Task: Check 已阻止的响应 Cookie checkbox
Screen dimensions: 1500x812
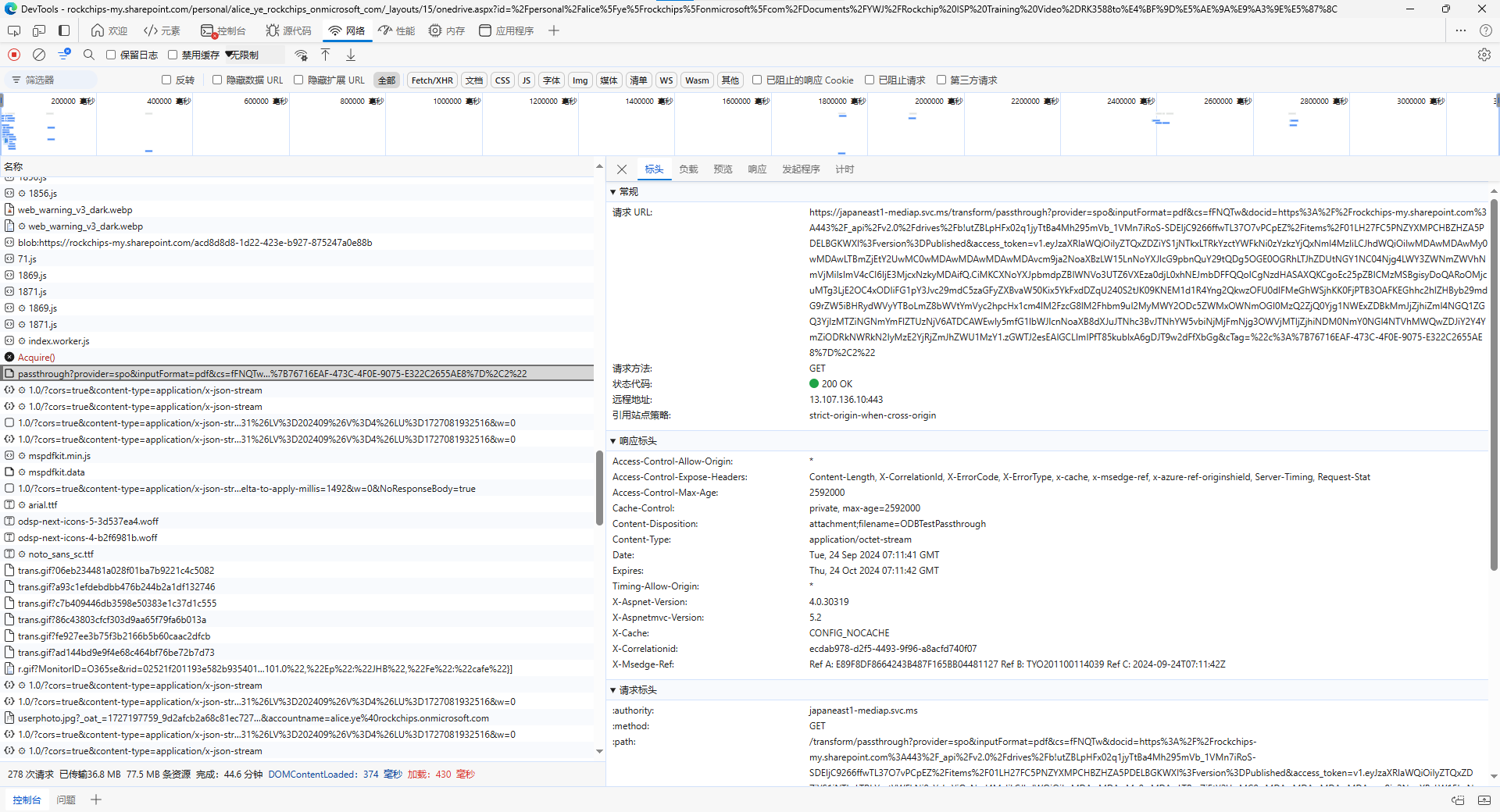Action: (757, 80)
